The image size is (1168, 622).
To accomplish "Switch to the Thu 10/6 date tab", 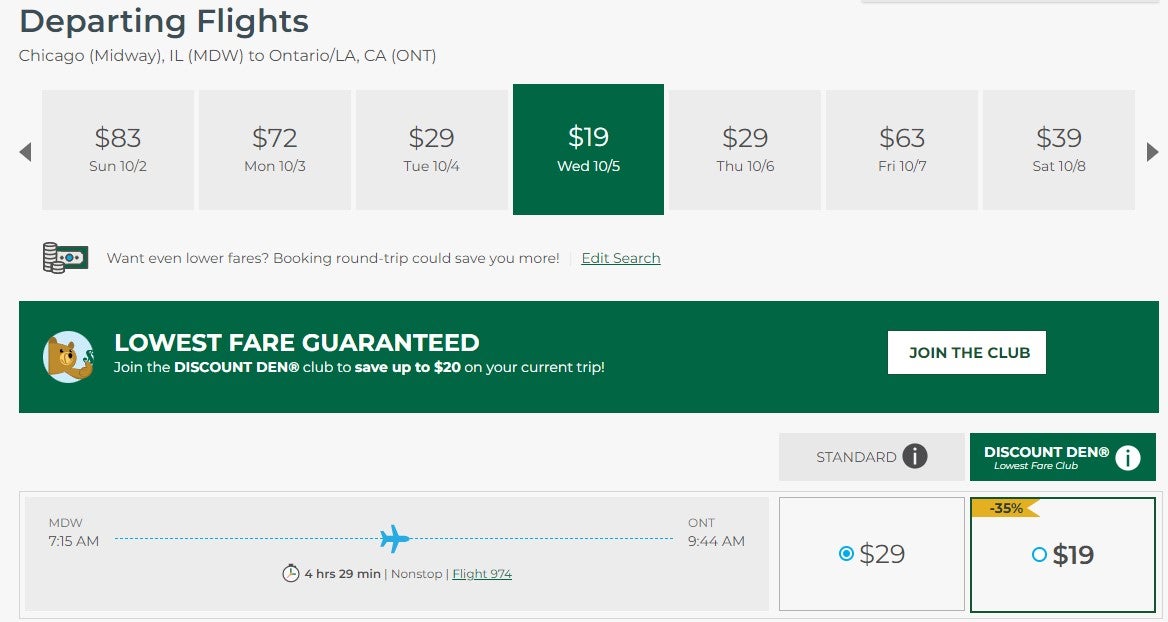I will click(744, 149).
